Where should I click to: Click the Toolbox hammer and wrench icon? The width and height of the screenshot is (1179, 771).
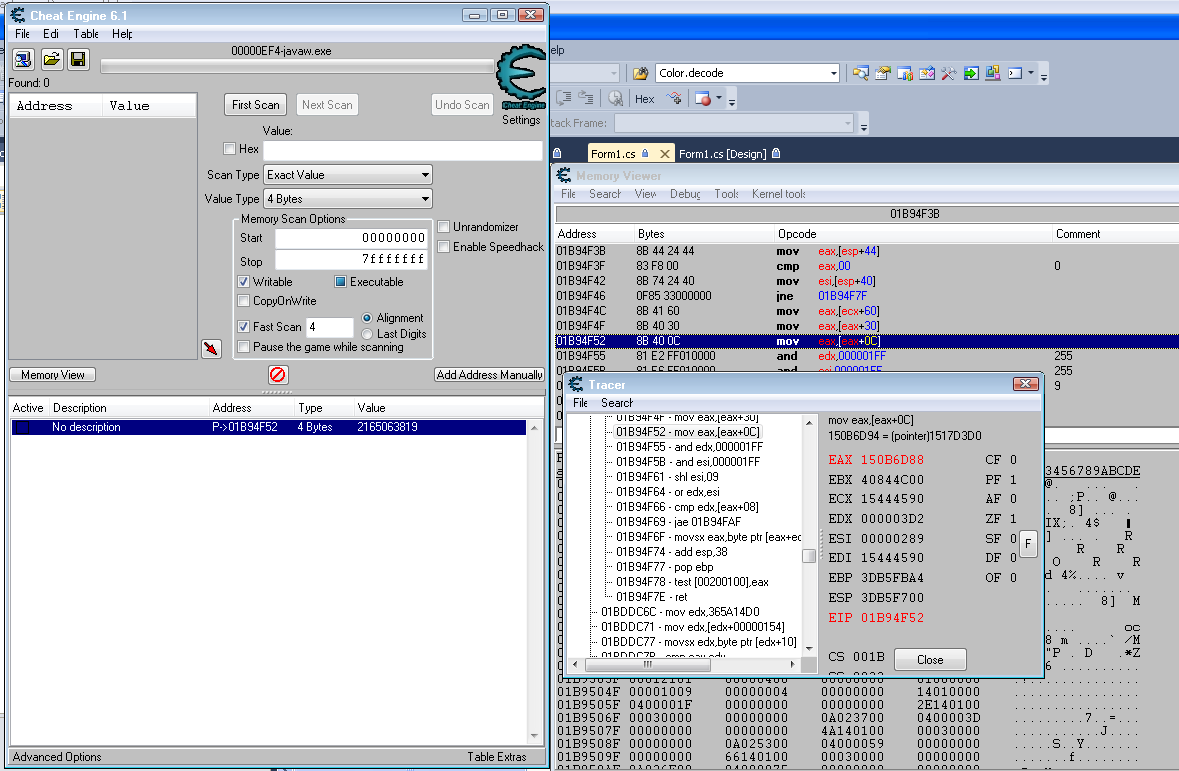pos(948,73)
